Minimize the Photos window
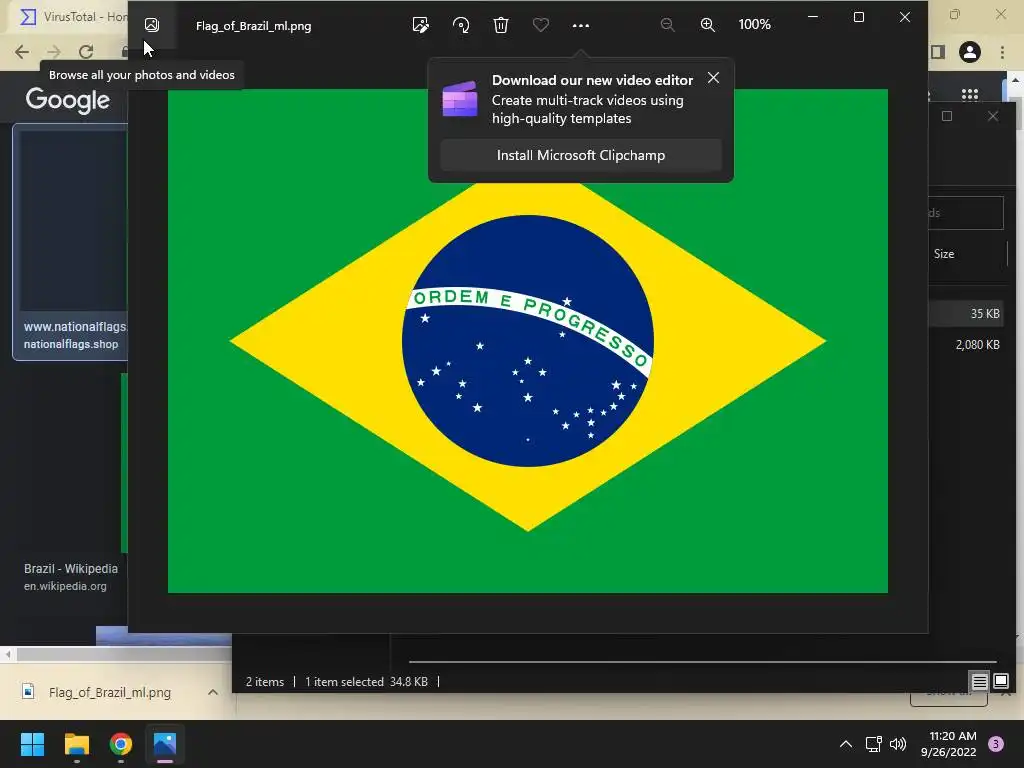 (x=813, y=17)
